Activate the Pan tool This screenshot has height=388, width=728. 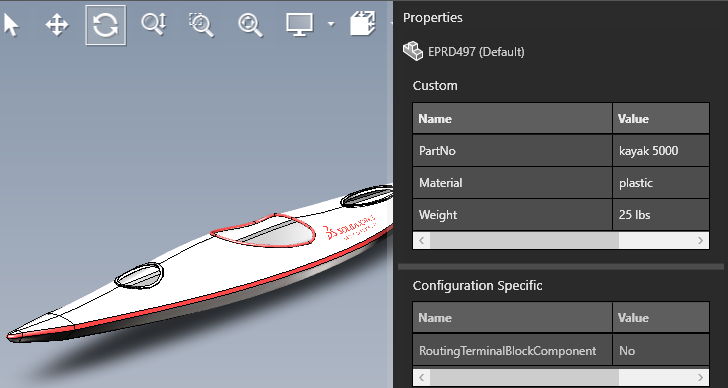point(57,25)
